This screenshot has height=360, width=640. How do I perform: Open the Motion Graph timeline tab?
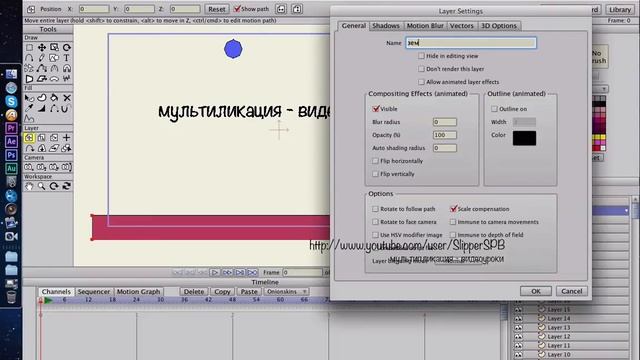coord(138,292)
